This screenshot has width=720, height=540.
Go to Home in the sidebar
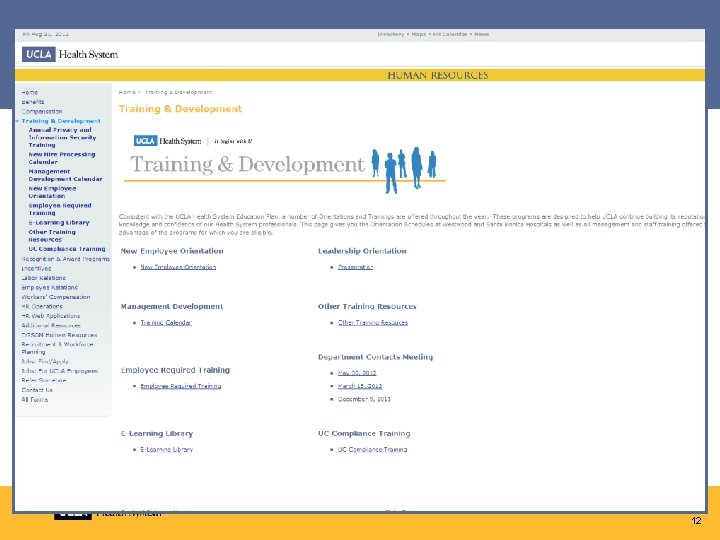coord(29,92)
